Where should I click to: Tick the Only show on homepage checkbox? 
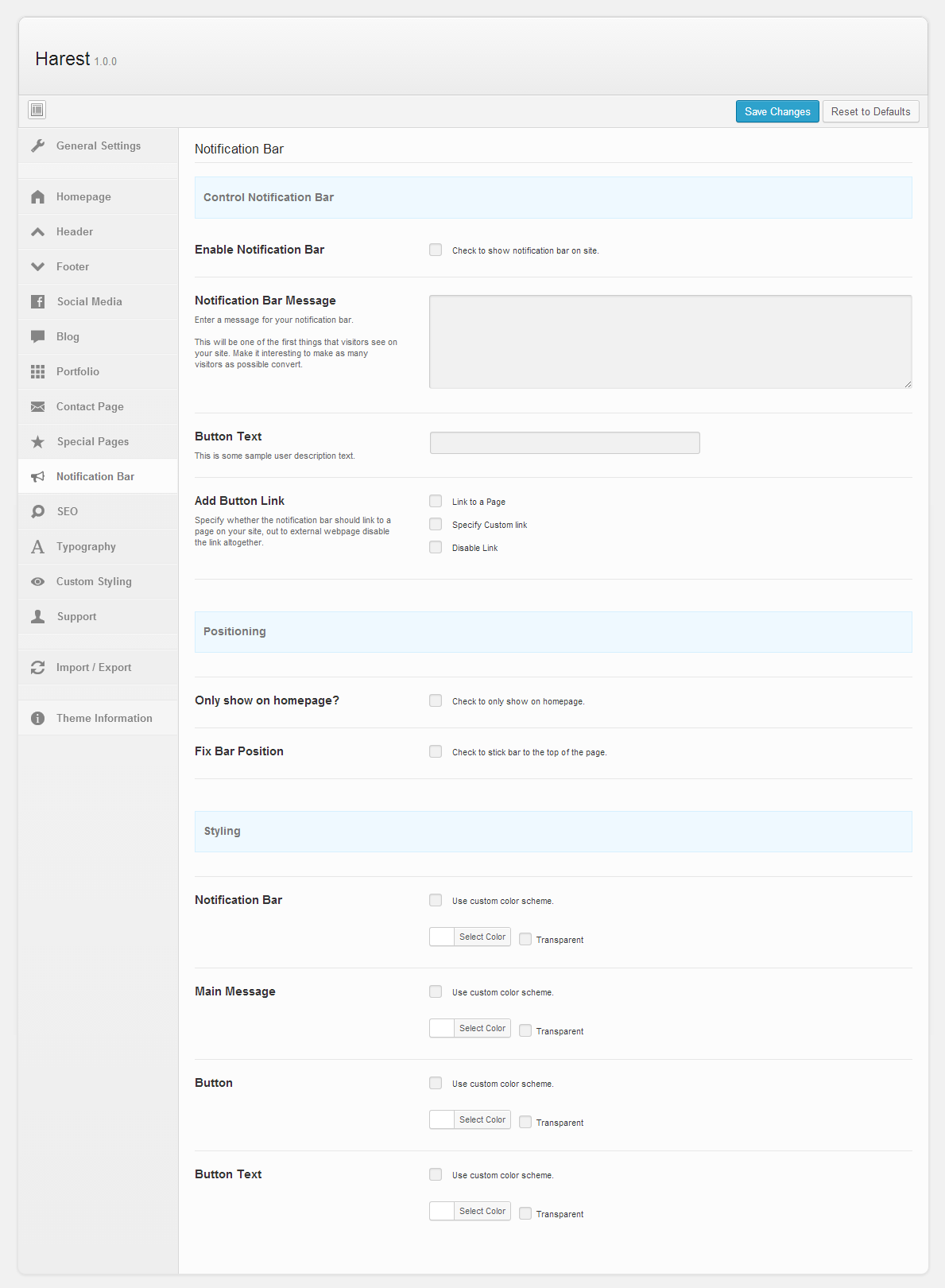pyautogui.click(x=436, y=701)
